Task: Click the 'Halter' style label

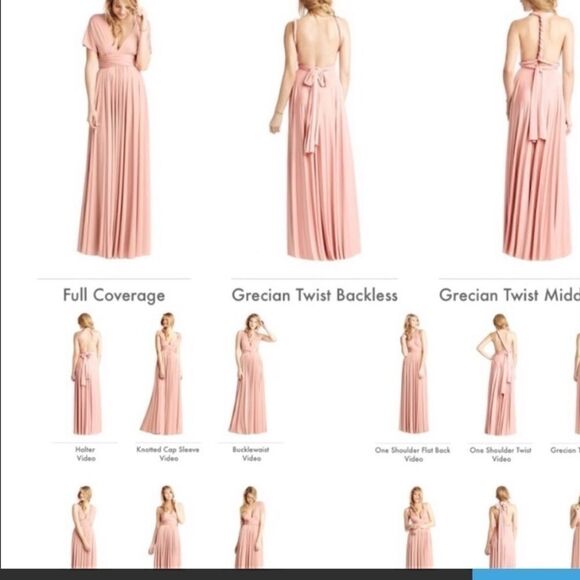Action: tap(85, 449)
